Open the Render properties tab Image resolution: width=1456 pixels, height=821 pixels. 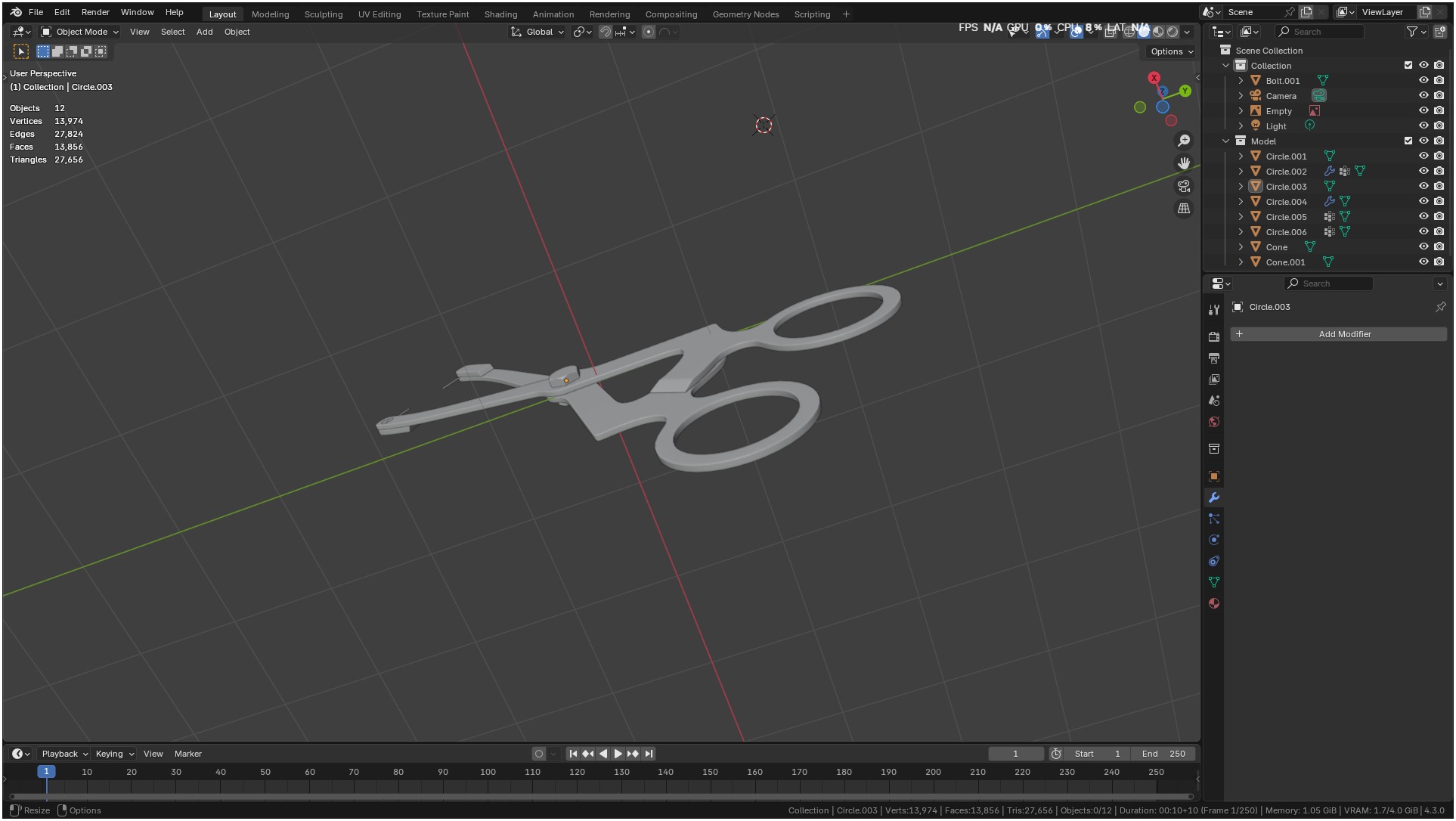1214,337
